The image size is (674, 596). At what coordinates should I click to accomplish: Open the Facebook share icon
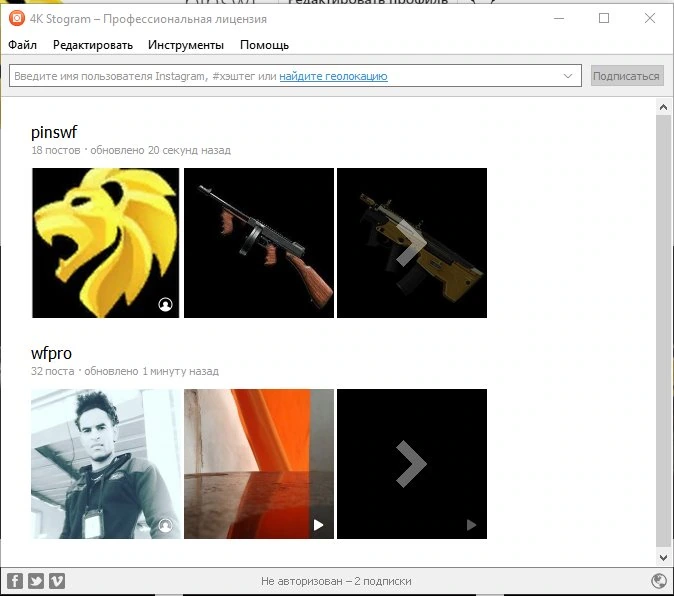point(15,581)
